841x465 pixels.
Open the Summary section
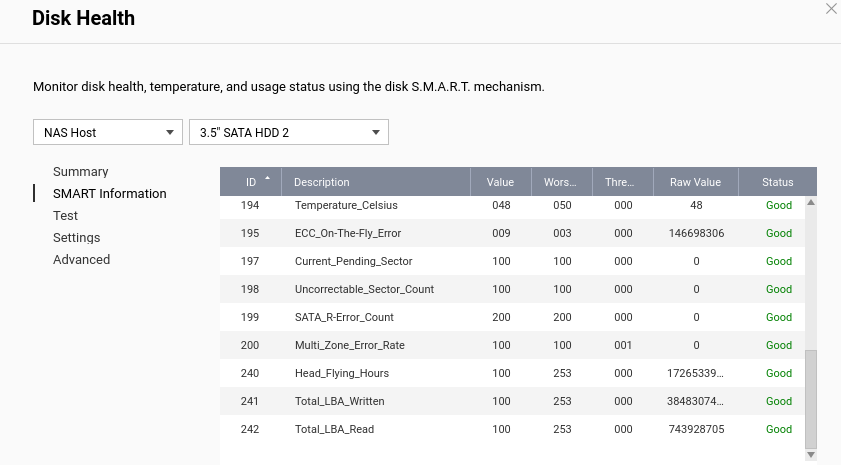coord(81,172)
